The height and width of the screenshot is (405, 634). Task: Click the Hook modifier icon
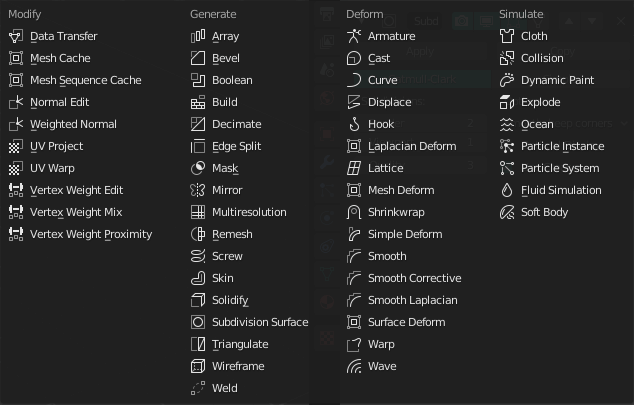(x=354, y=124)
